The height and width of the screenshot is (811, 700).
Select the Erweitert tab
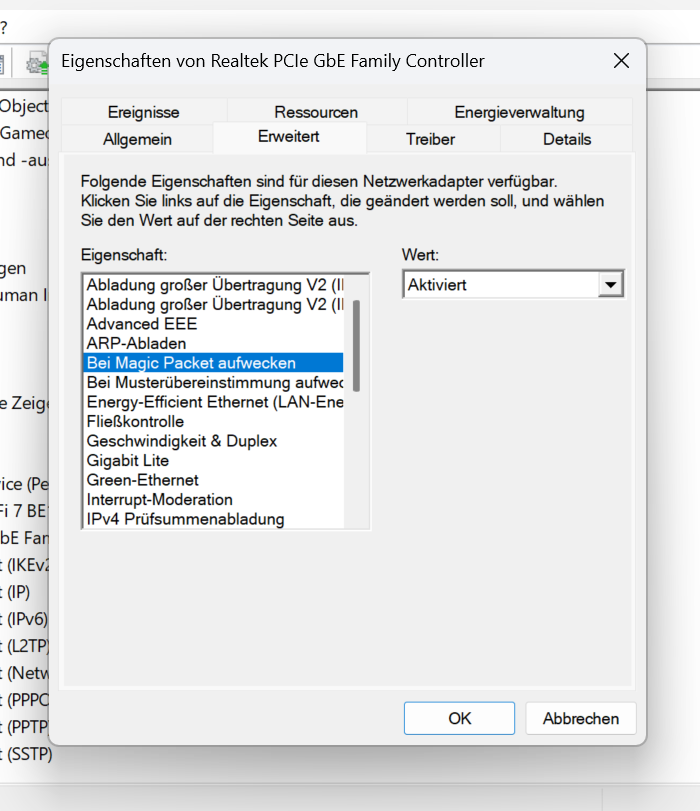pyautogui.click(x=289, y=137)
